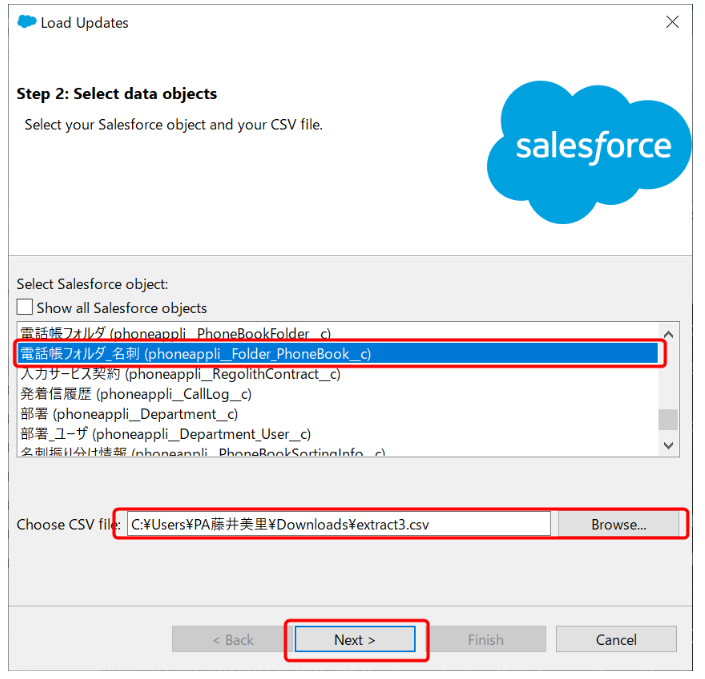The image size is (705, 679).
Task: Select 入力サービス契約 (phoneappli__RegolithContract__c) object
Action: tap(338, 374)
